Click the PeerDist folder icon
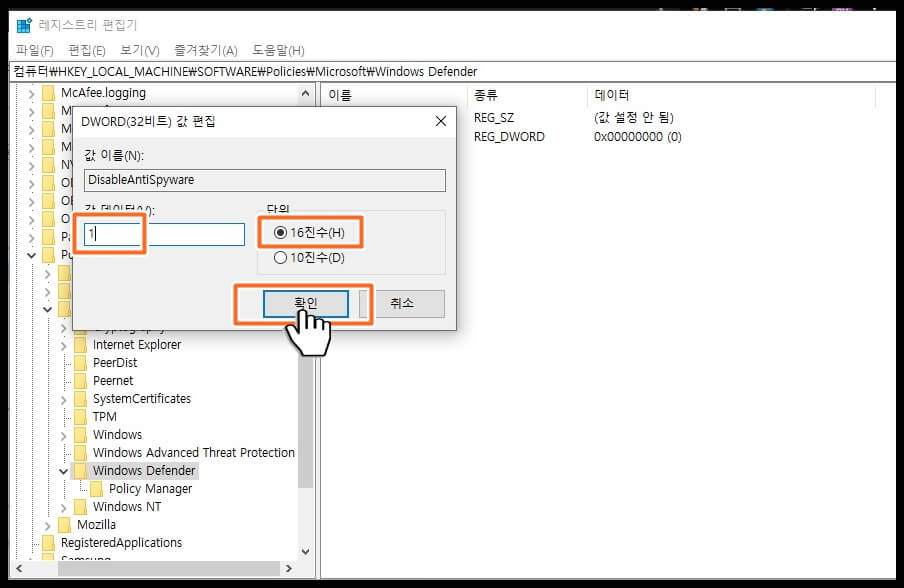 [81, 363]
